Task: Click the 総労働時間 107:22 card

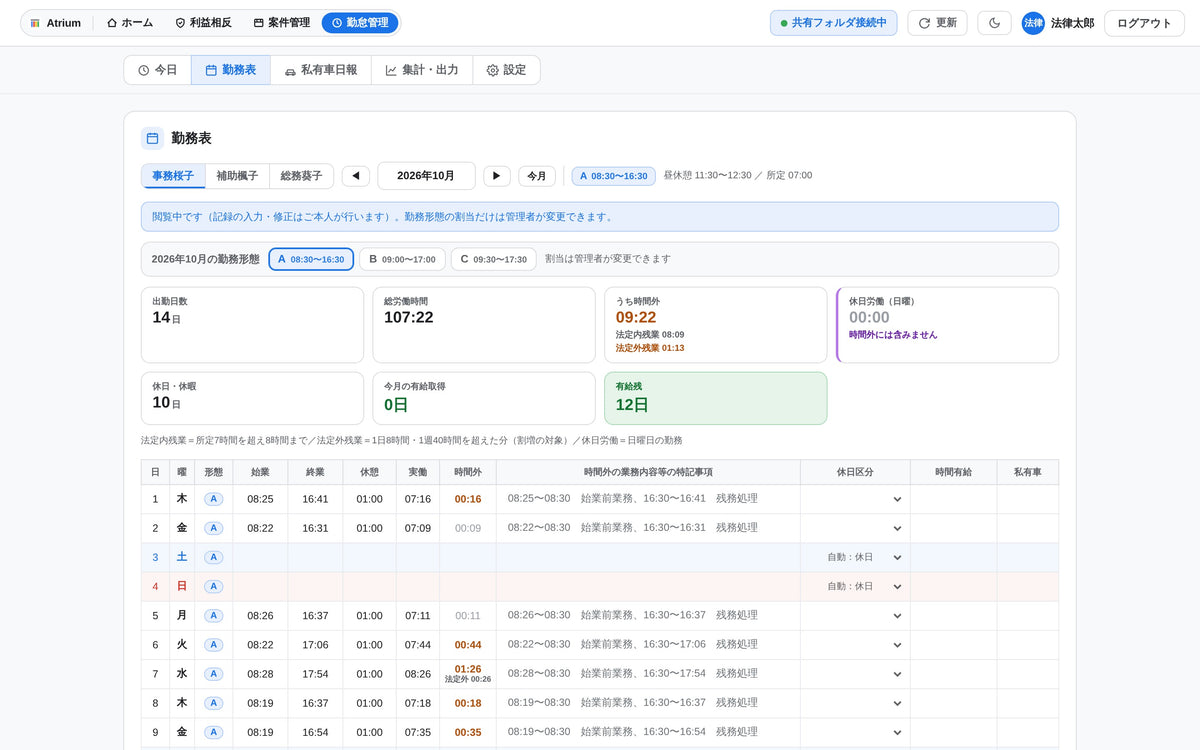Action: tap(484, 325)
